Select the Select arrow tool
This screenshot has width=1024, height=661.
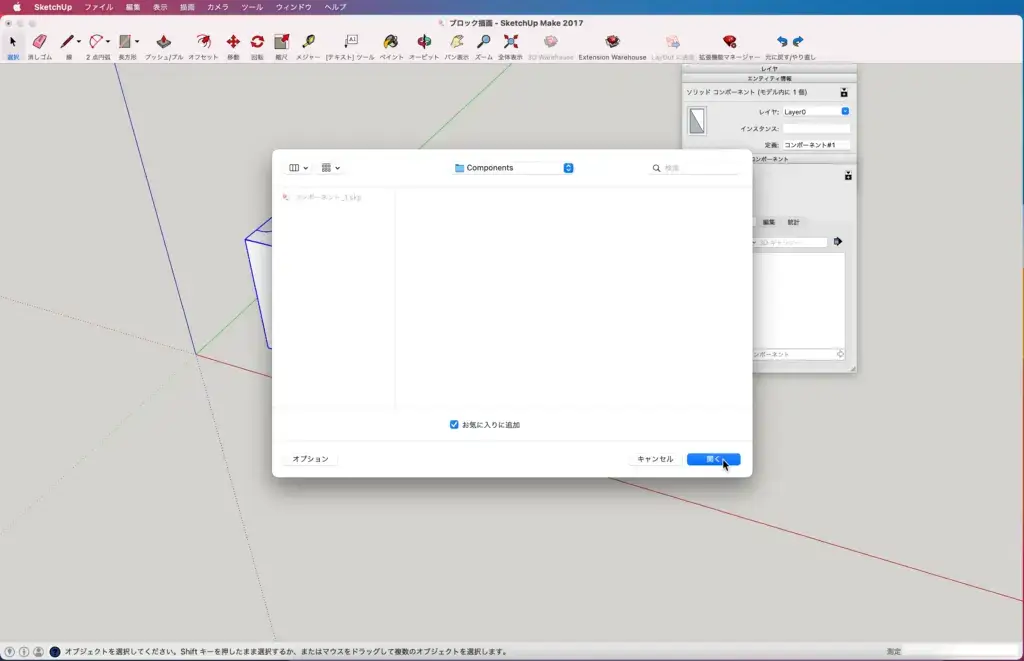click(x=12, y=42)
